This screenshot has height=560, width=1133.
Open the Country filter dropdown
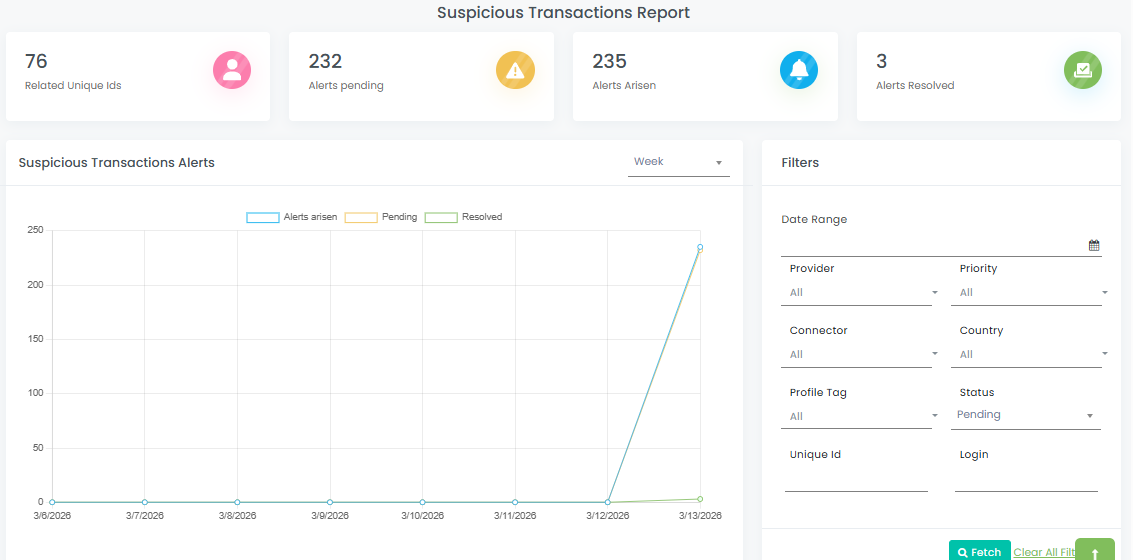(x=1030, y=355)
